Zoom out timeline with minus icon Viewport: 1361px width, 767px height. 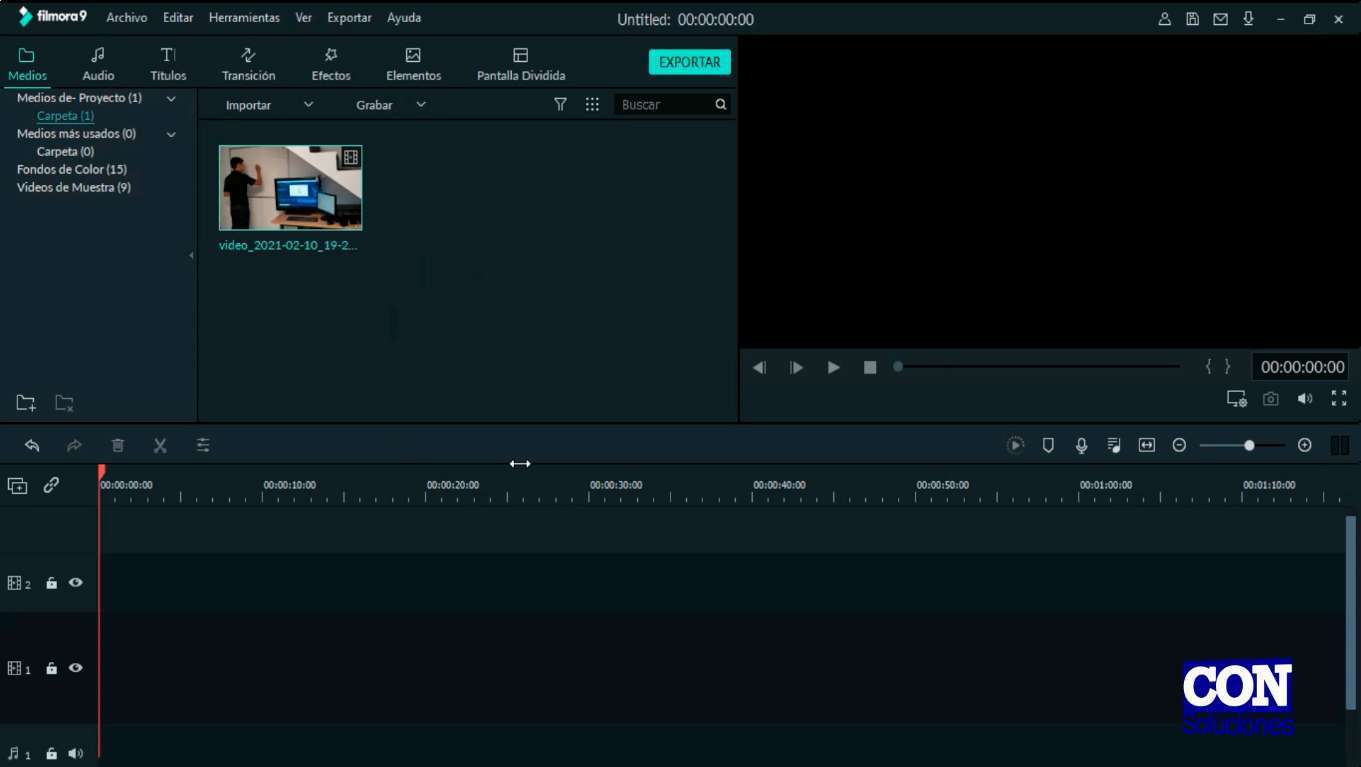tap(1179, 445)
